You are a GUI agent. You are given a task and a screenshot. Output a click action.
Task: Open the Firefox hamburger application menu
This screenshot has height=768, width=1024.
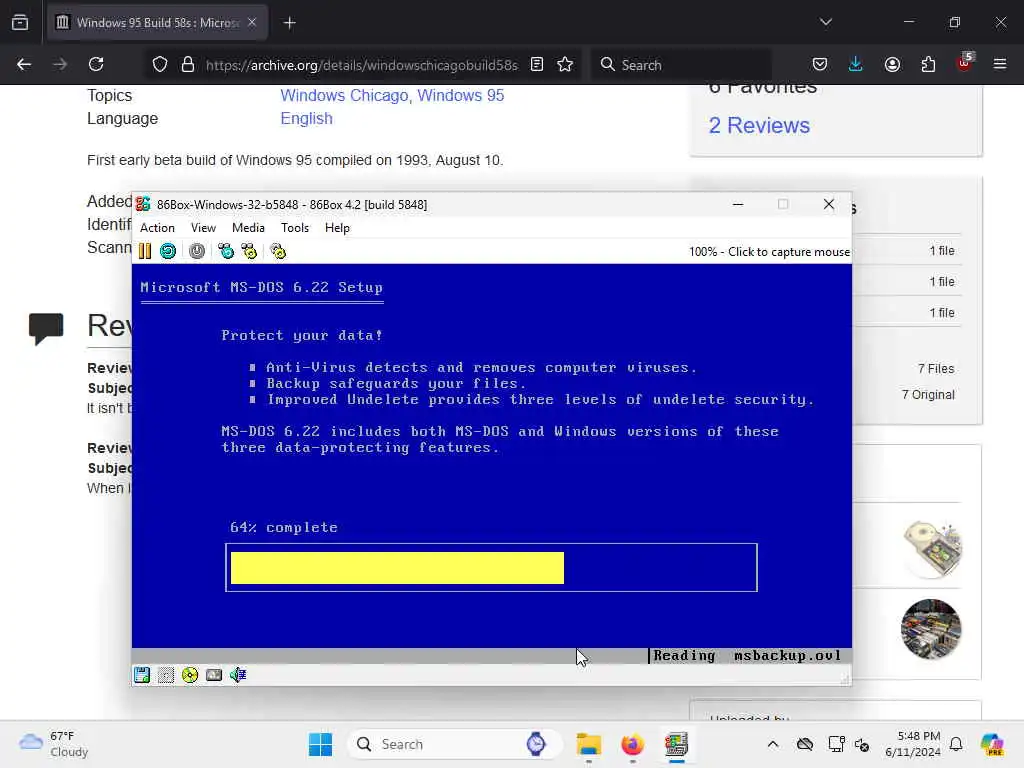tap(1000, 65)
